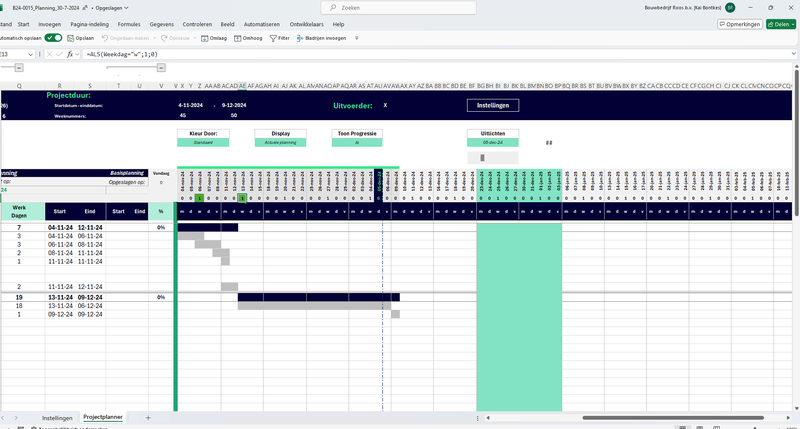The width and height of the screenshot is (800, 429).
Task: Open the Name Box dropdown arrow
Action: click(x=31, y=54)
